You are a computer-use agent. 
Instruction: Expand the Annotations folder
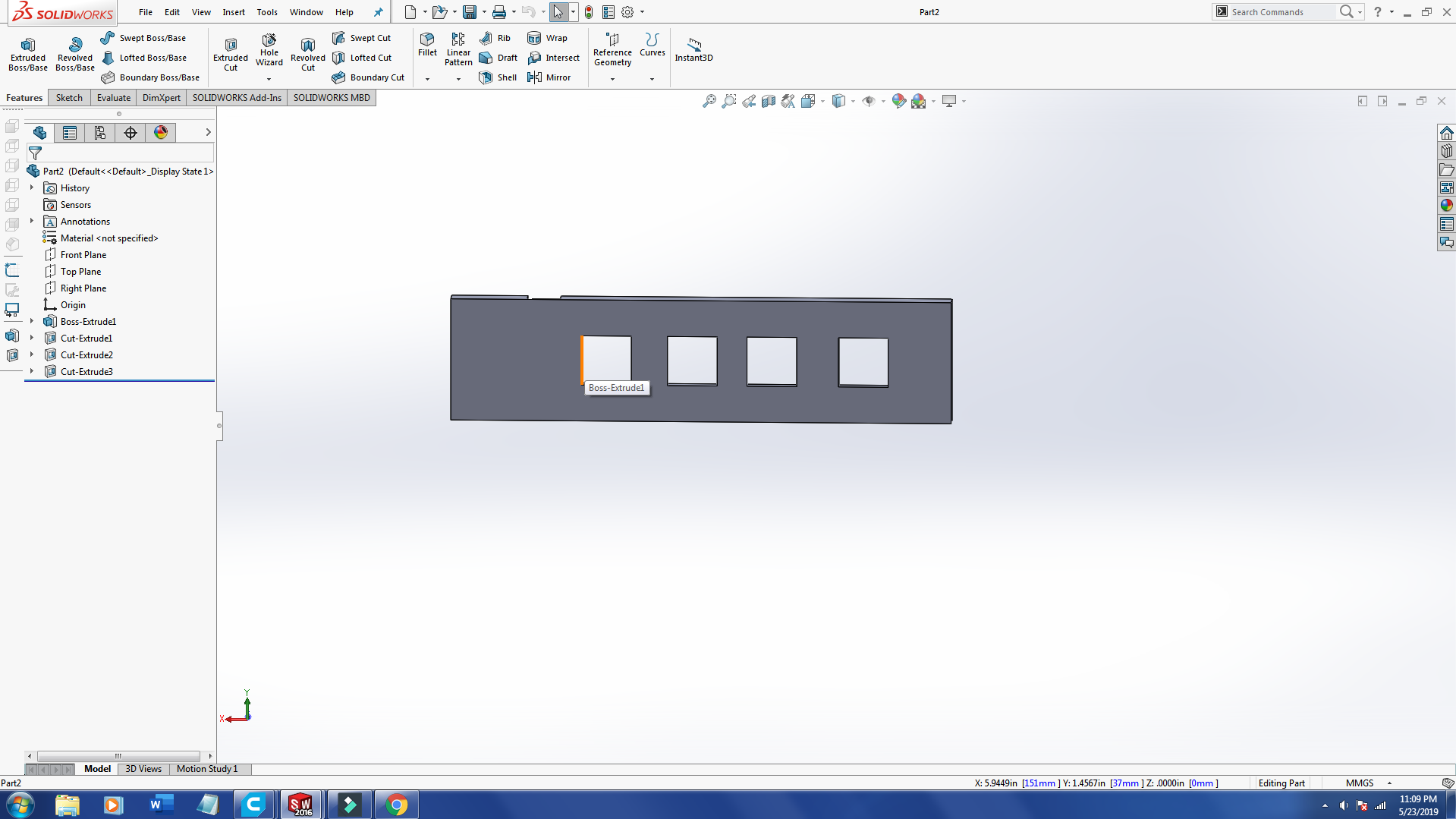[x=32, y=221]
